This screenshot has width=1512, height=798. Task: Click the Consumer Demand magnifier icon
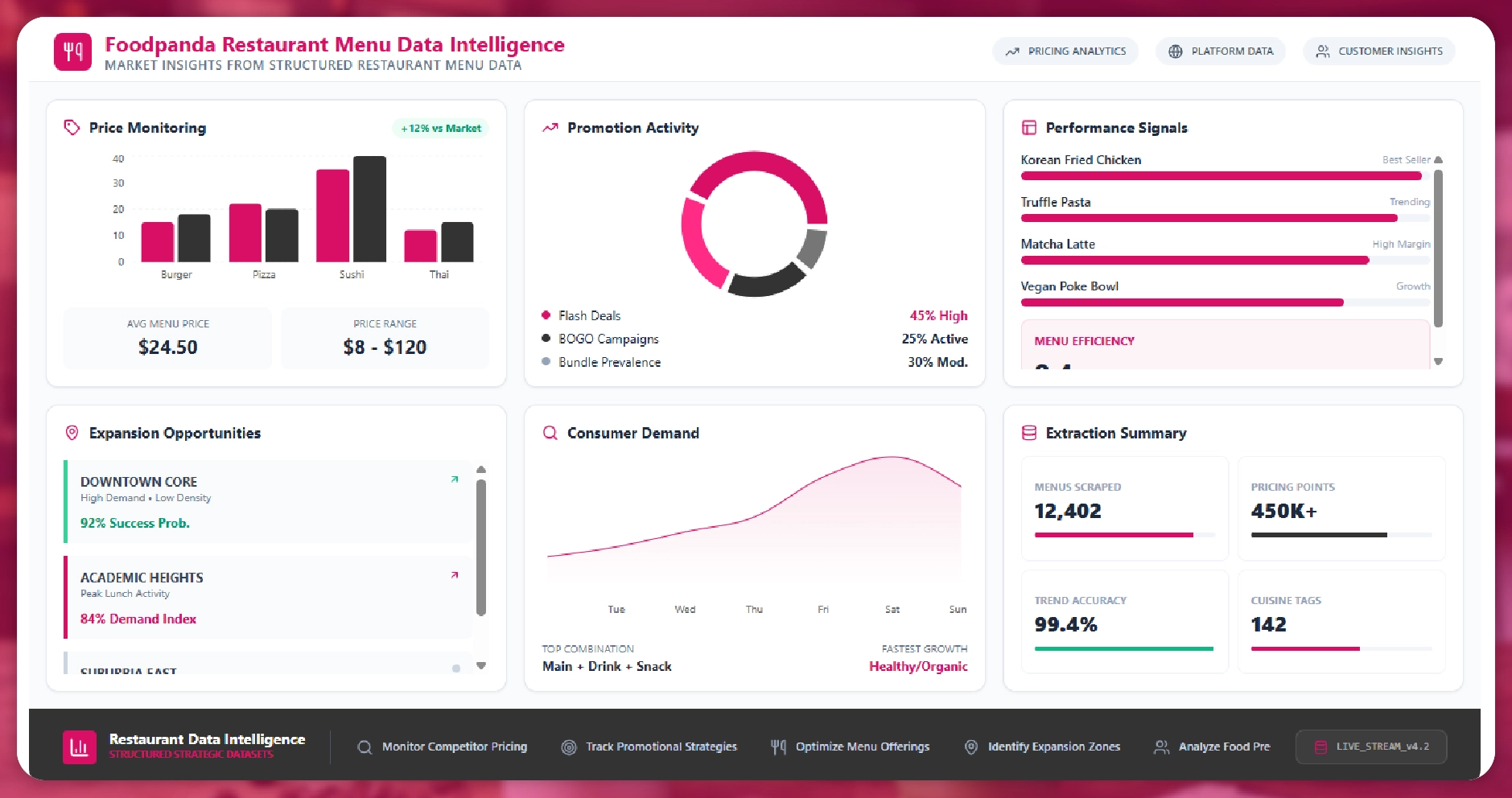pyautogui.click(x=550, y=433)
